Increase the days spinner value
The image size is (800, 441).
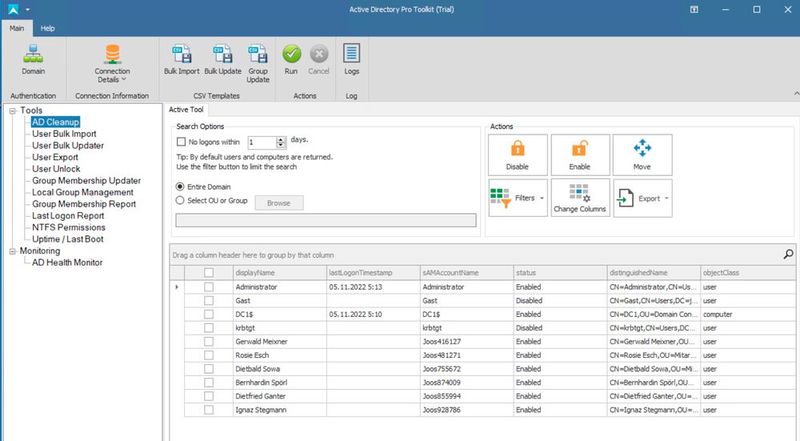281,139
